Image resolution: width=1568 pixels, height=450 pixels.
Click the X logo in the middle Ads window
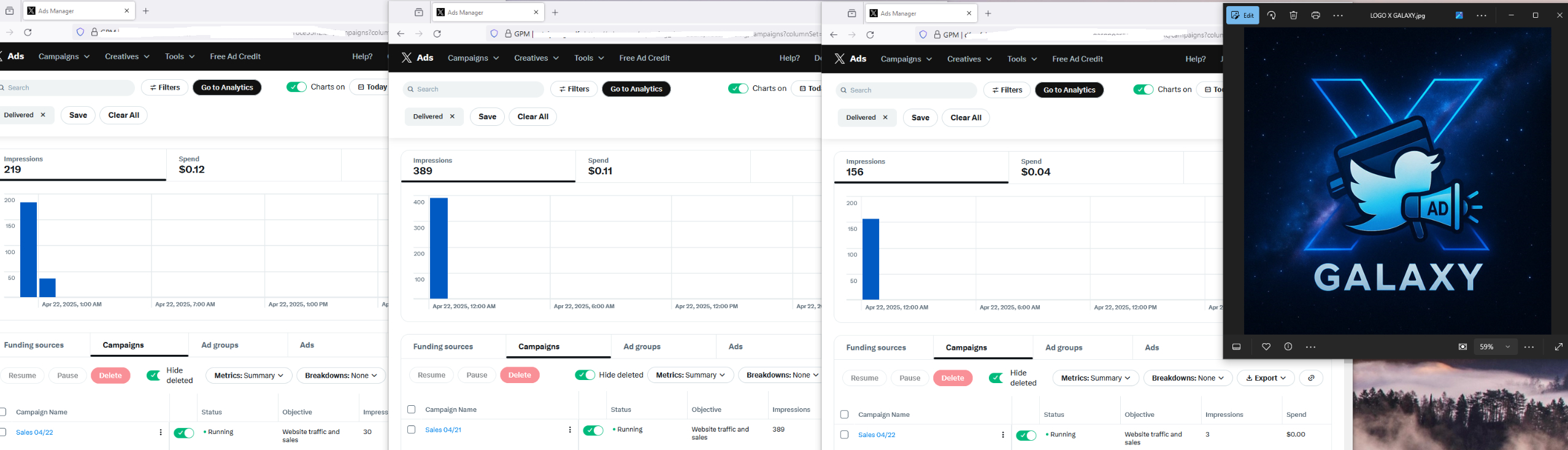(x=407, y=58)
